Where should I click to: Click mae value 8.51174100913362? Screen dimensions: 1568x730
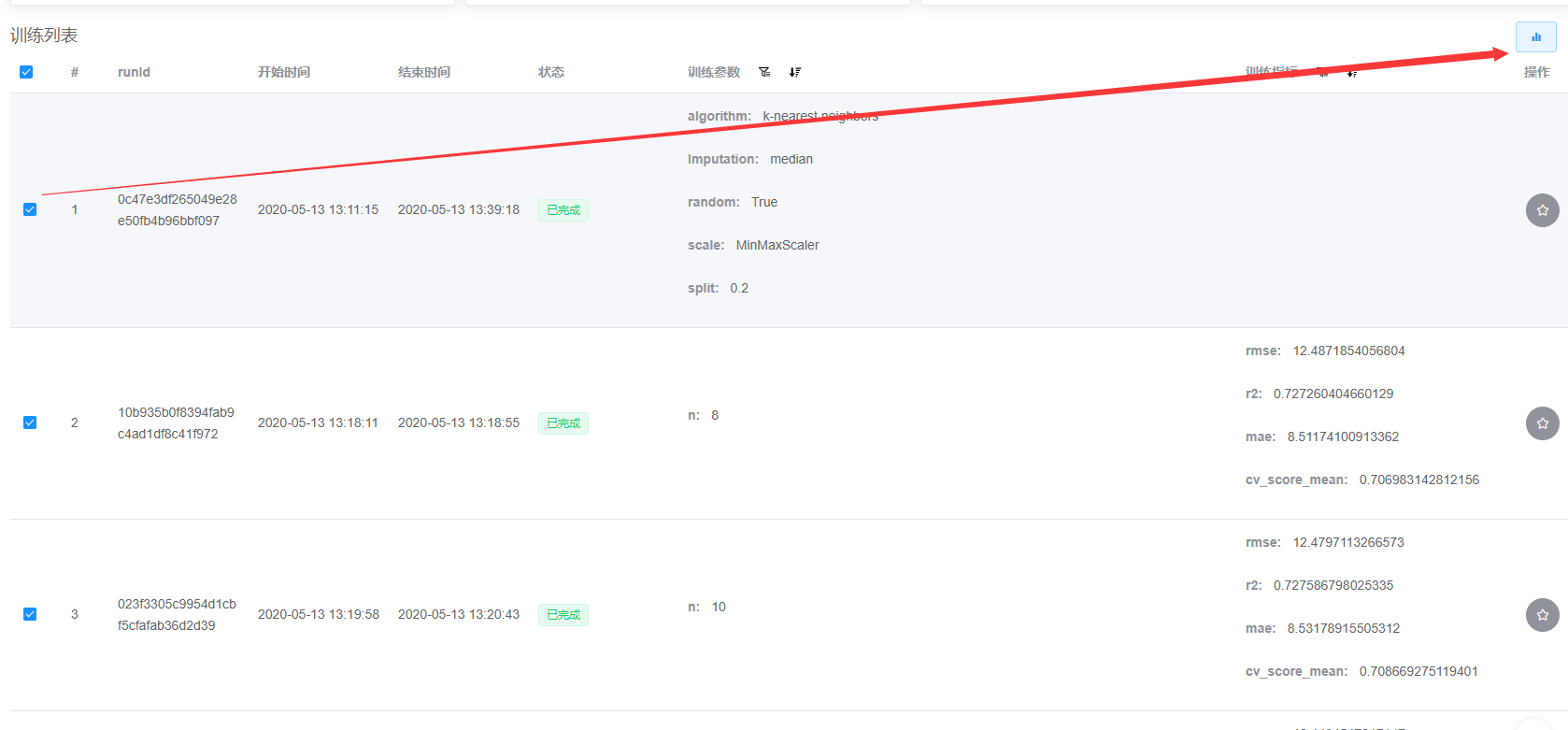pos(1343,437)
